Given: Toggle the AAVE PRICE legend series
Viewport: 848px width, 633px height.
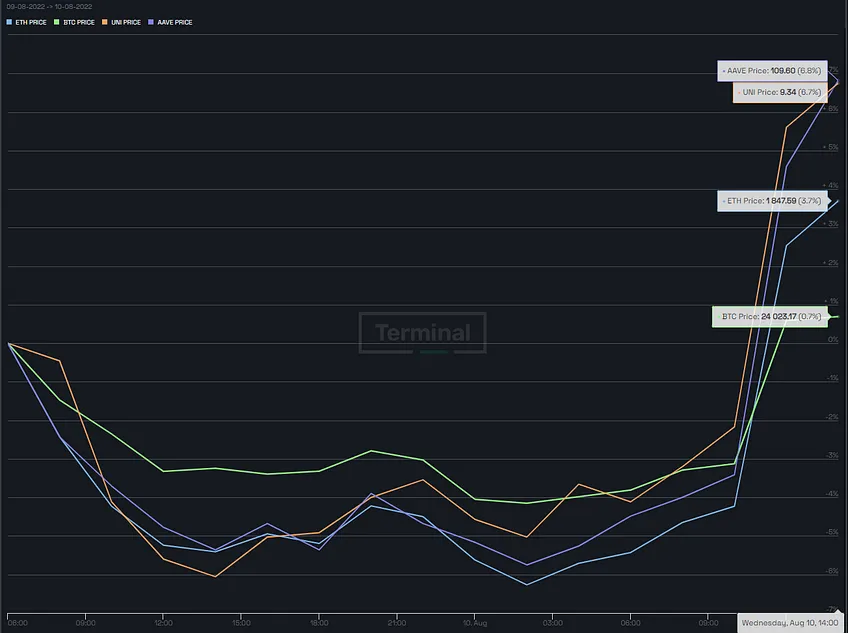Looking at the screenshot, I should click(x=170, y=22).
